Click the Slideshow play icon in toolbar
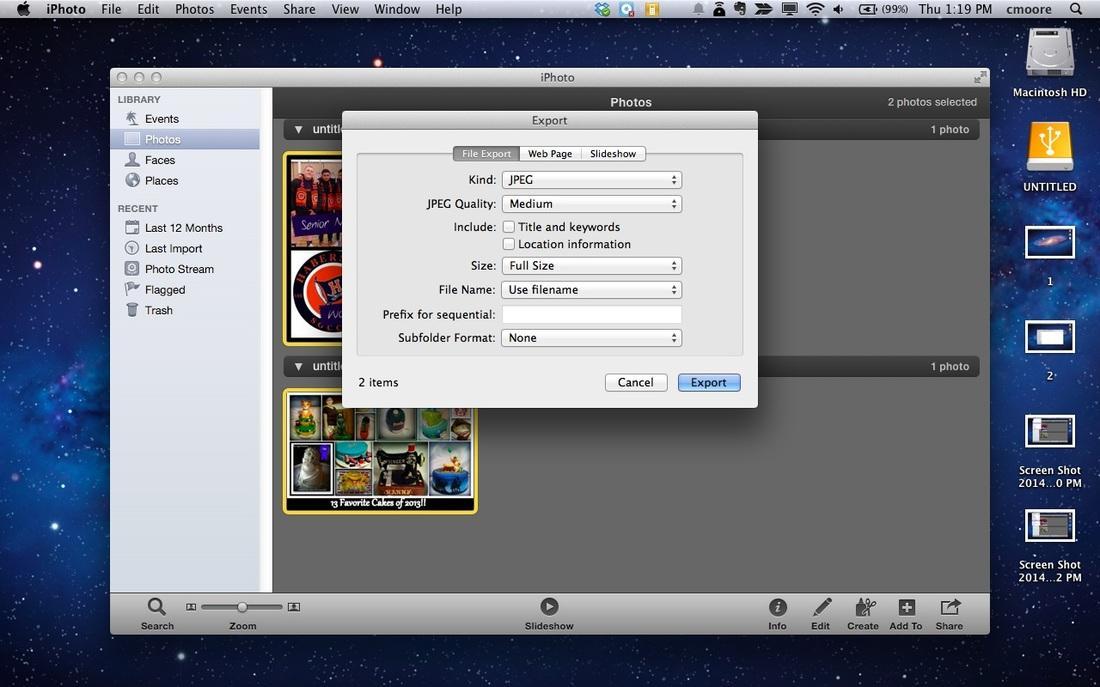This screenshot has height=687, width=1100. click(x=549, y=606)
